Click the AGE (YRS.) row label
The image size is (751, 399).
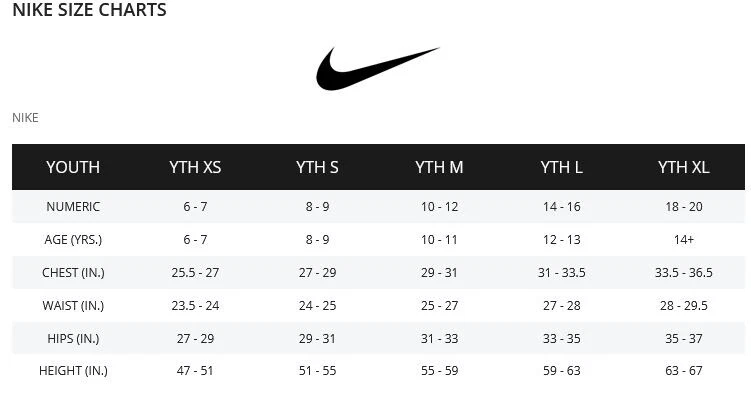(73, 239)
